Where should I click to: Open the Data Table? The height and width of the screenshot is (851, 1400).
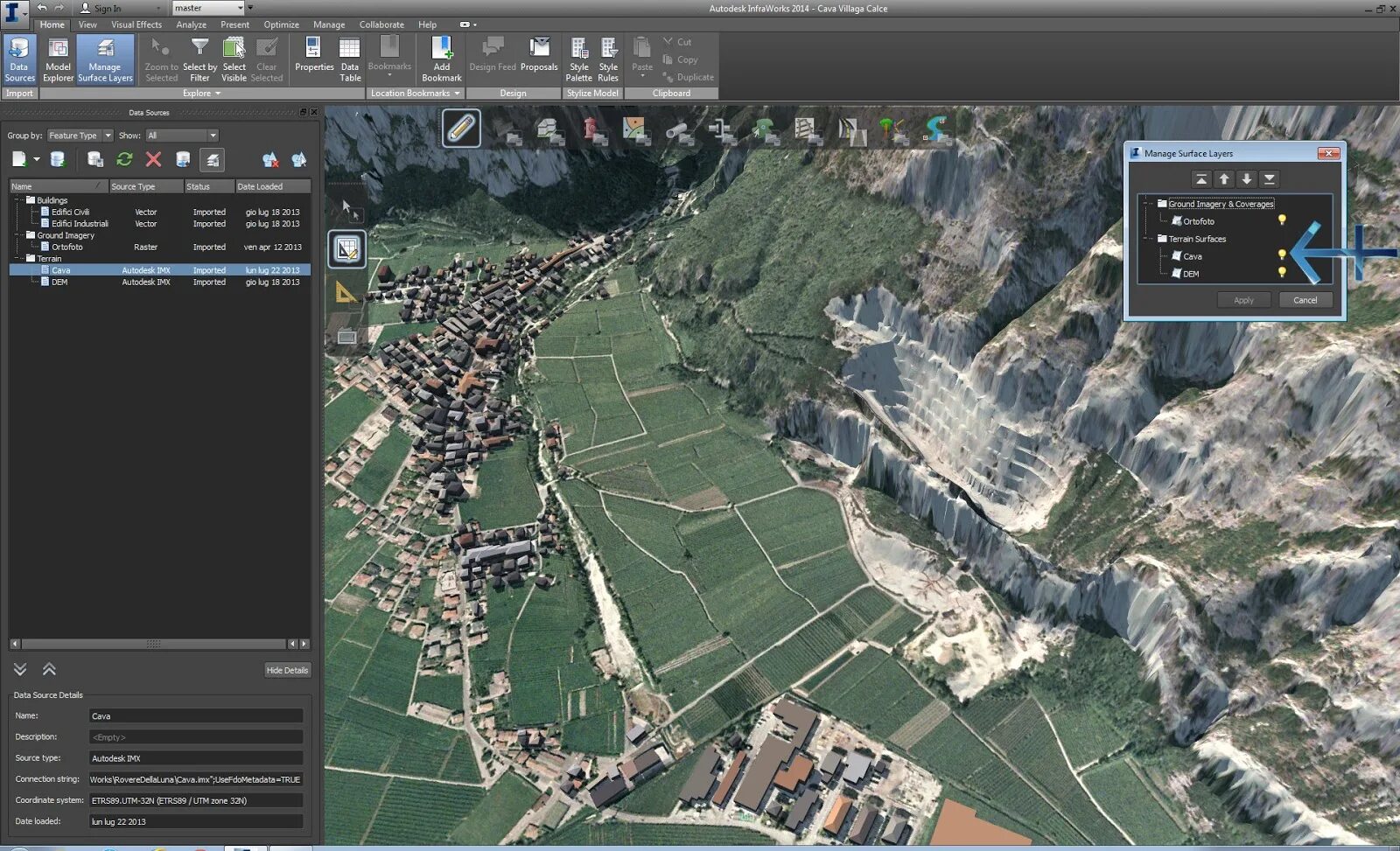350,59
